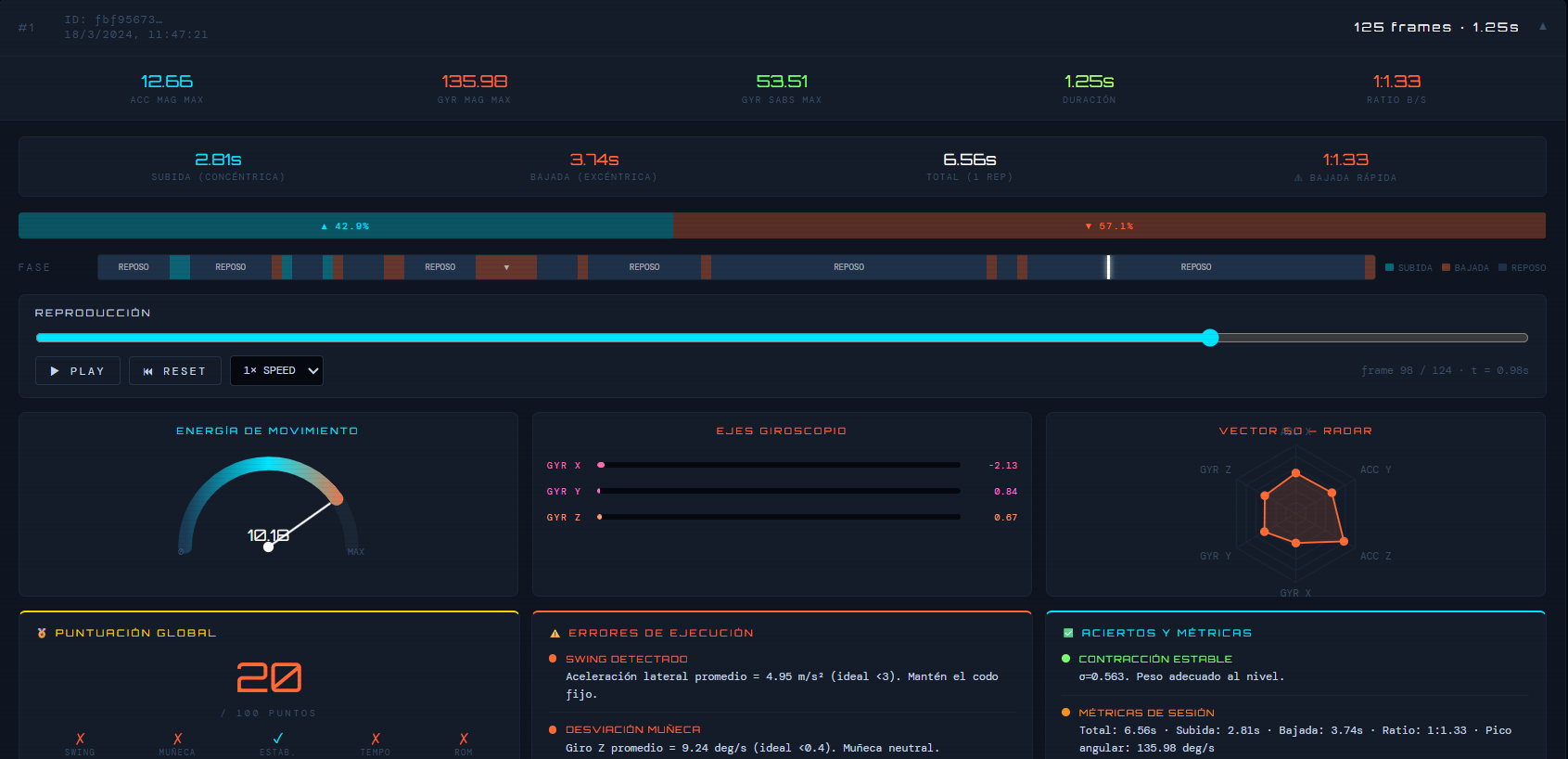The image size is (1568, 759).
Task: Click the X icon above SWING
Action: (80, 739)
